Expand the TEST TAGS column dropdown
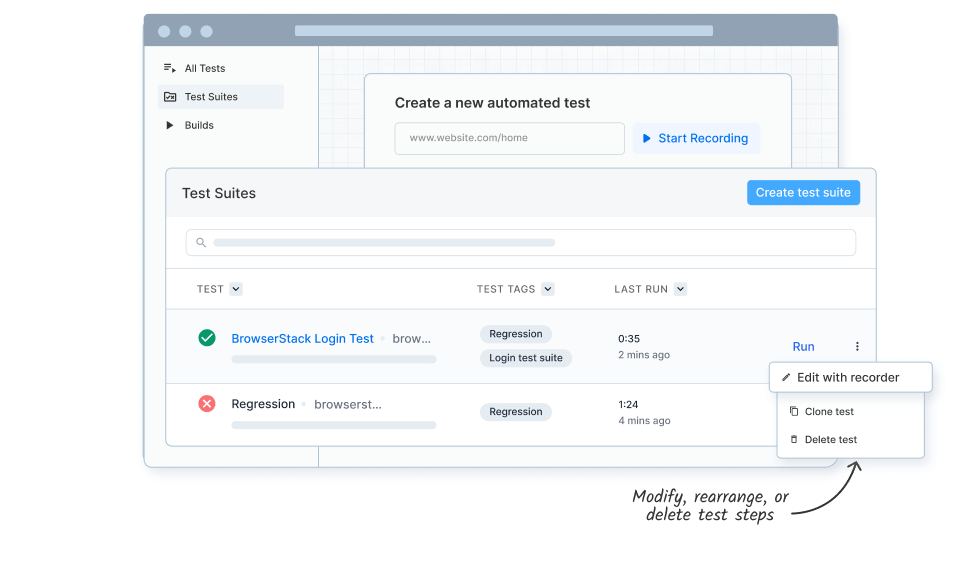The height and width of the screenshot is (561, 980). tap(548, 289)
